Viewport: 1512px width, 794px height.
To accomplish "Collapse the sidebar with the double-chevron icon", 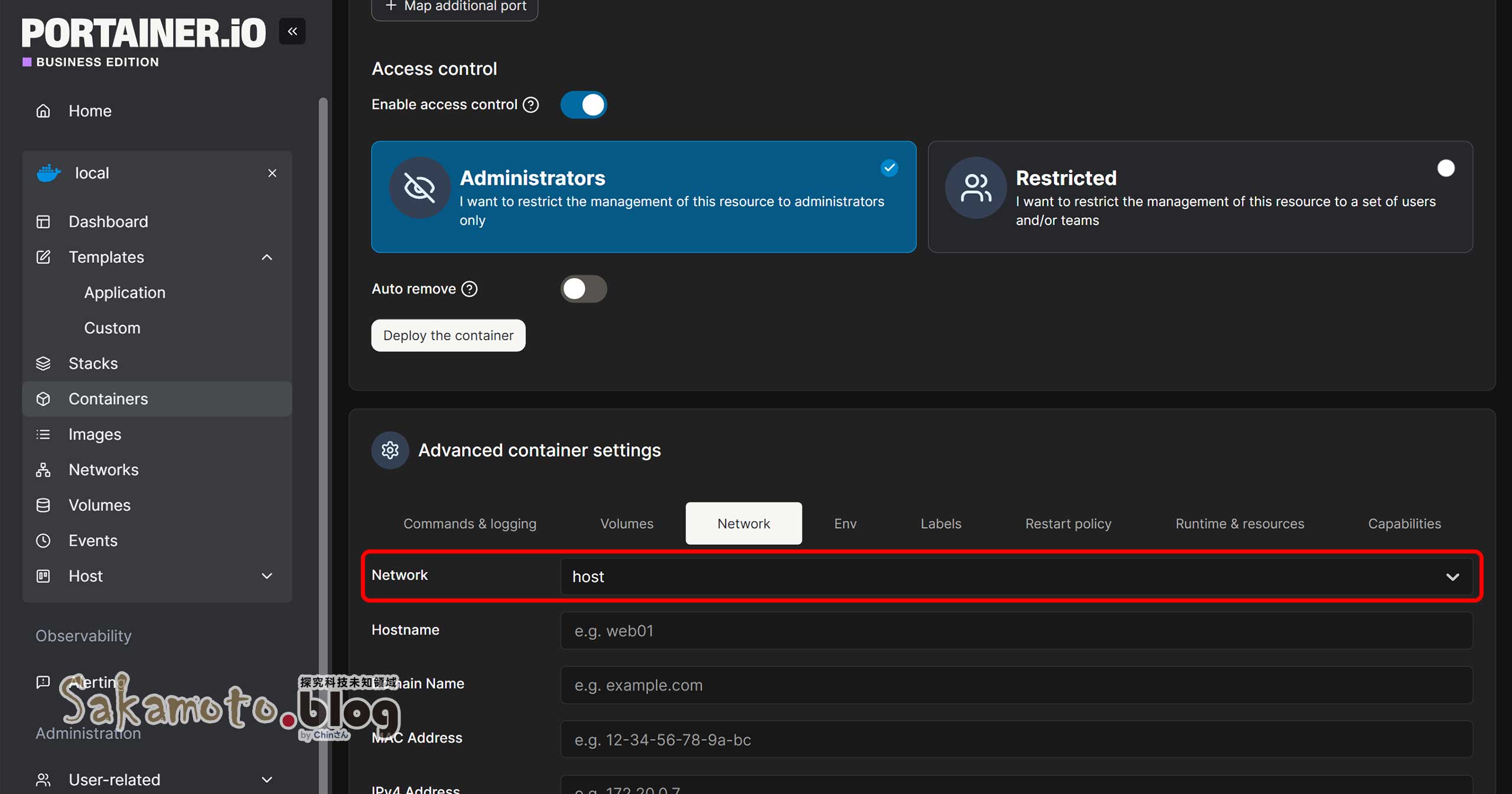I will (292, 31).
